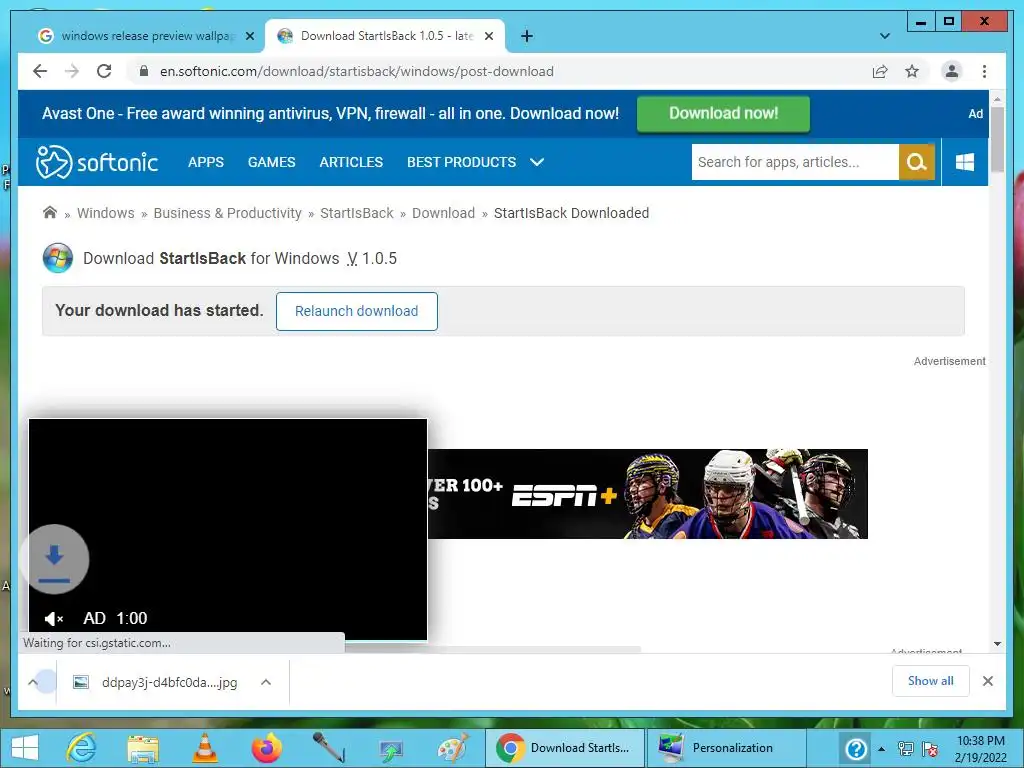Click the network tray icon
Screen dimensions: 1024x768
[905, 749]
